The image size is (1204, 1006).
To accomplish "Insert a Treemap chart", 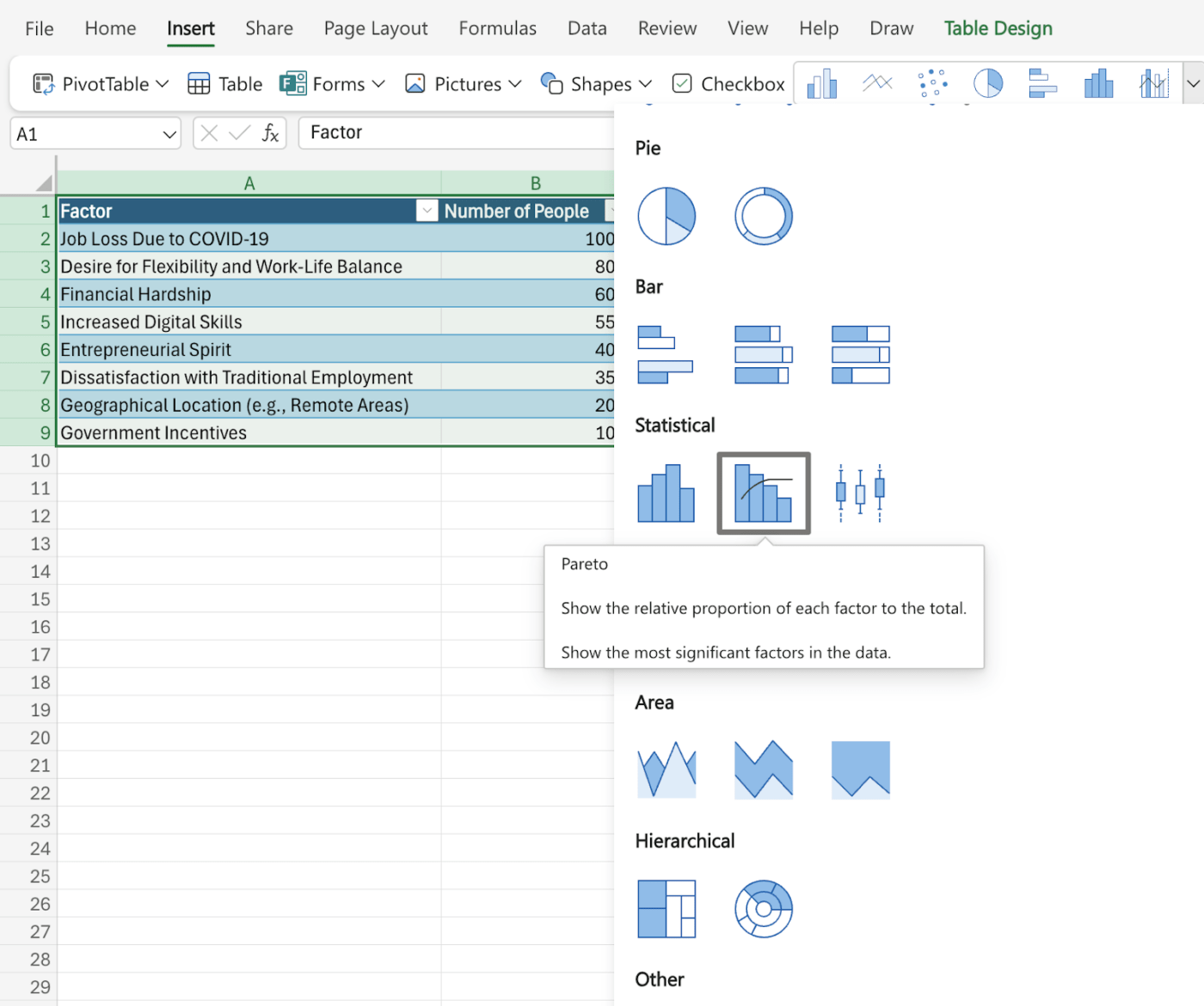I will click(x=666, y=909).
